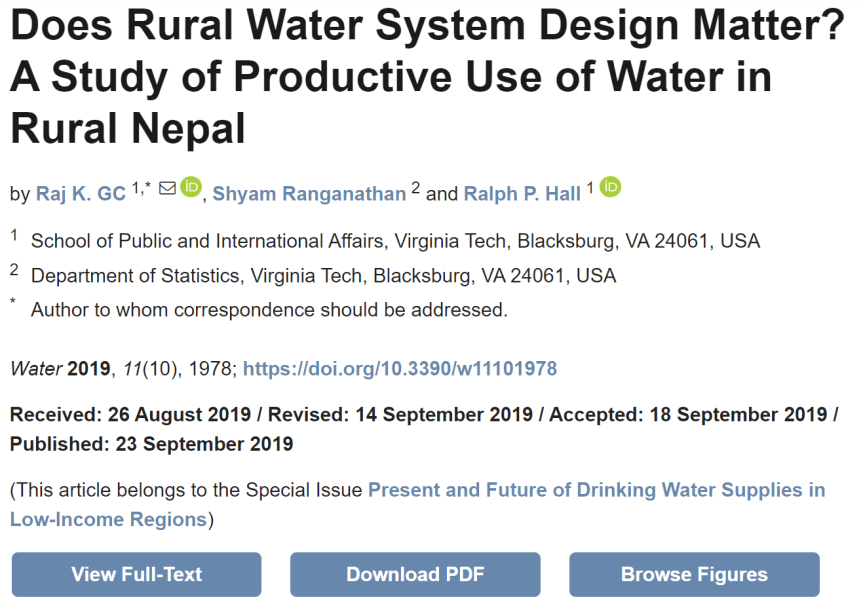Open the ORCID icon next to Raj K. GC
Screen dimensions: 863x608
(x=191, y=187)
